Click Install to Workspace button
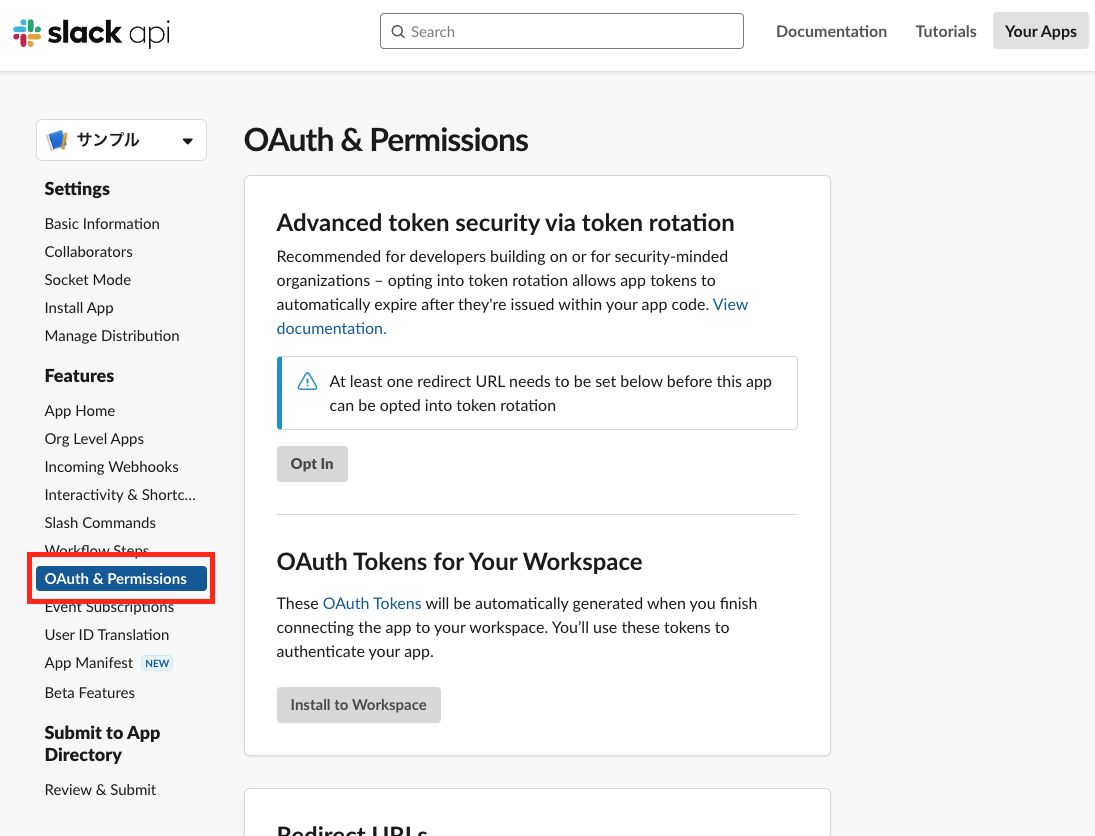Screen dimensions: 1095x836 pos(358,705)
